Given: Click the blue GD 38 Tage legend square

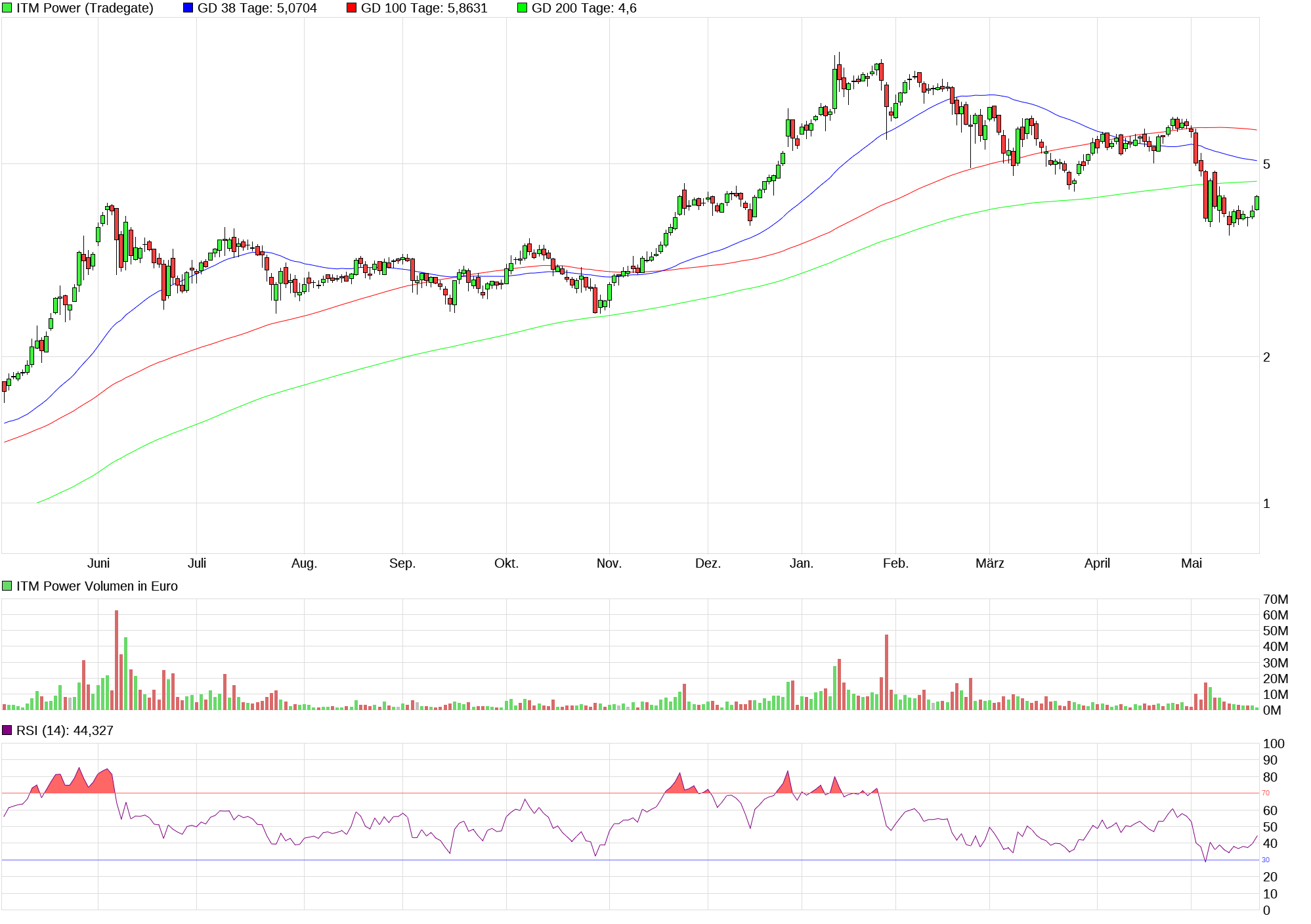Looking at the screenshot, I should [x=188, y=8].
